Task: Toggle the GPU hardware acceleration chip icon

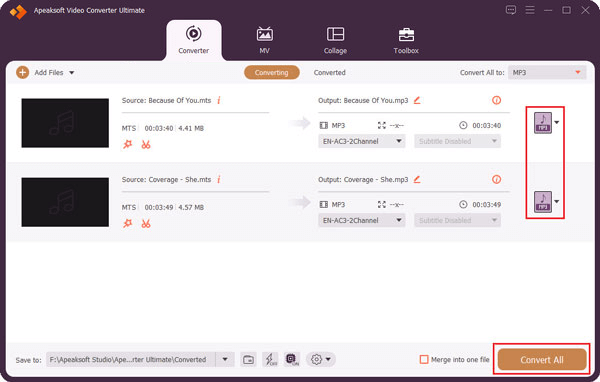Action: tap(292, 359)
